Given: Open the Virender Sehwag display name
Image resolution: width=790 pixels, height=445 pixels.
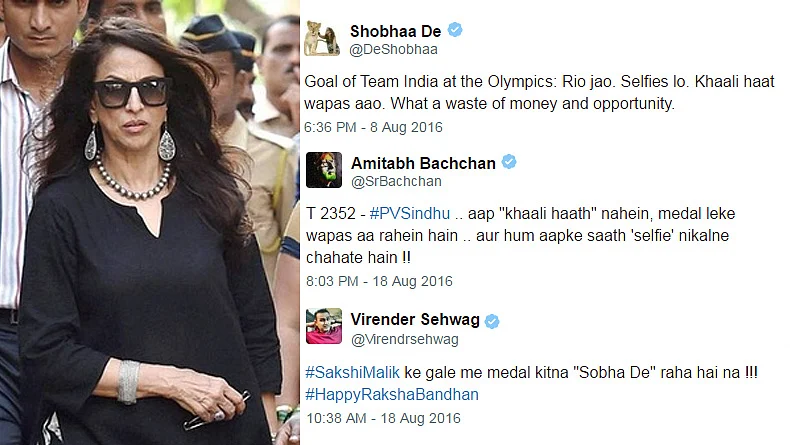Looking at the screenshot, I should pos(415,320).
